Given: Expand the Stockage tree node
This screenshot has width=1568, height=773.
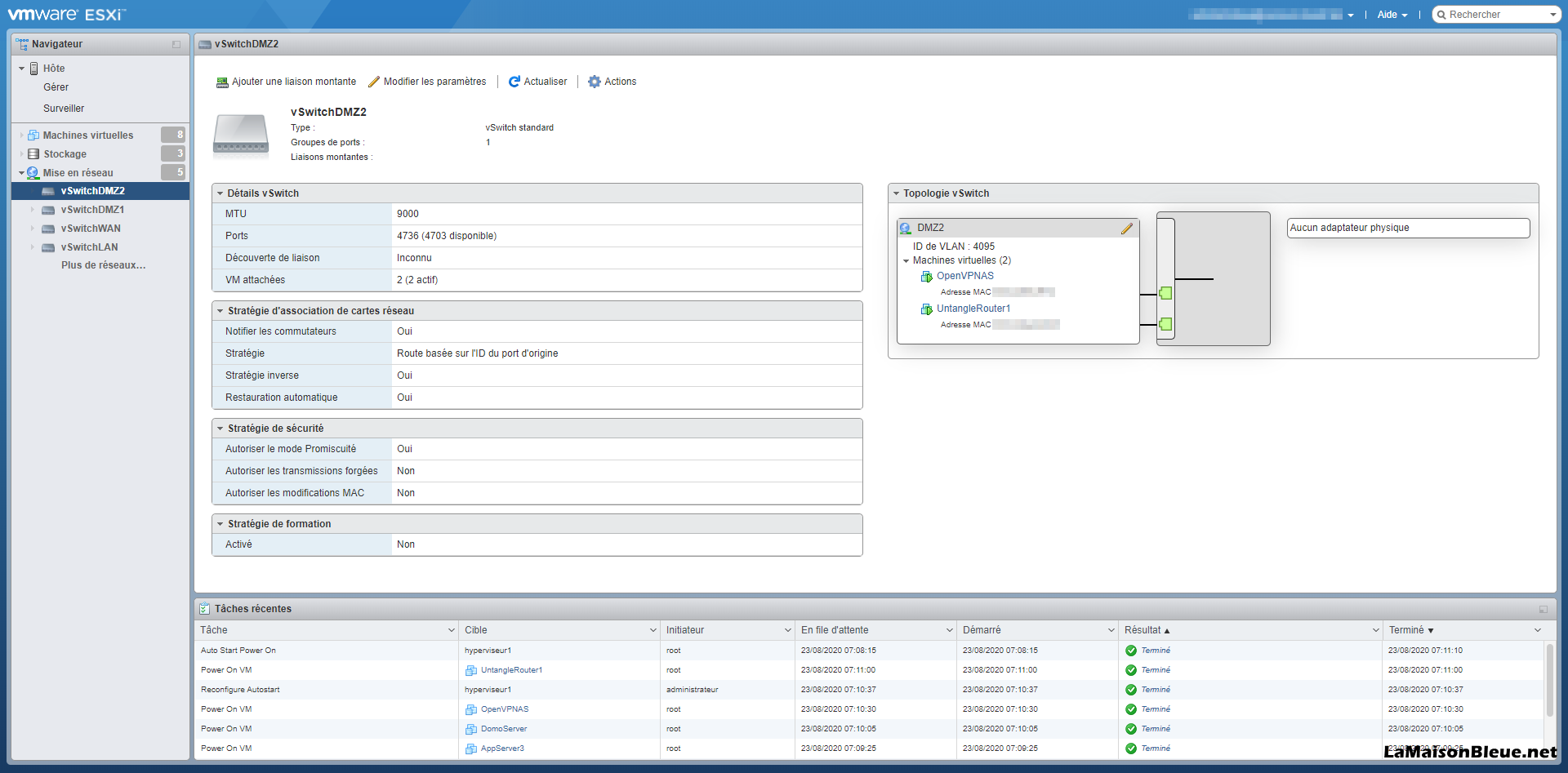Looking at the screenshot, I should point(21,154).
